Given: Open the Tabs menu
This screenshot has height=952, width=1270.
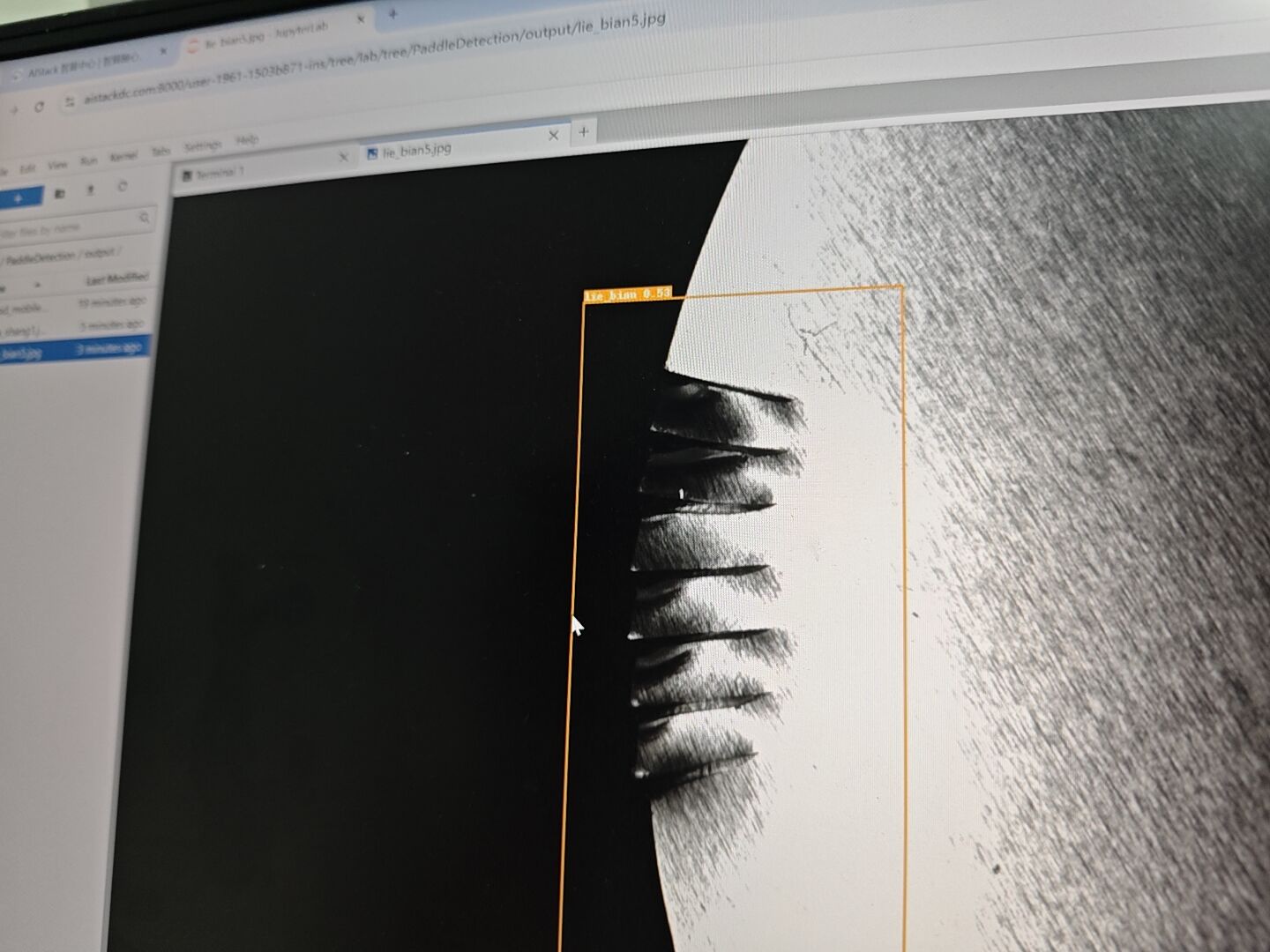Looking at the screenshot, I should [161, 152].
